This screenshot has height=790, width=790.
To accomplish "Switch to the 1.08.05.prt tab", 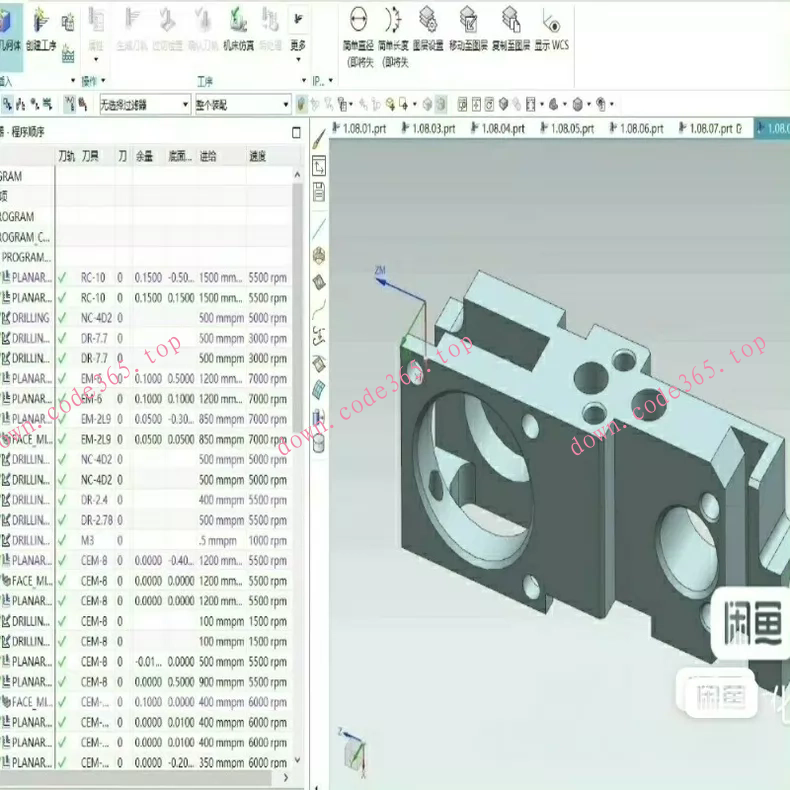I will pyautogui.click(x=567, y=128).
